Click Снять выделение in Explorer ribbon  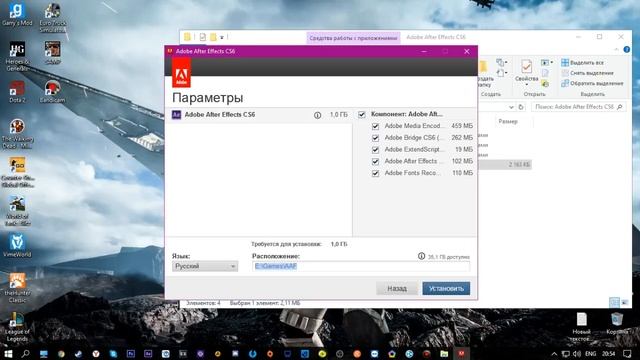587,73
